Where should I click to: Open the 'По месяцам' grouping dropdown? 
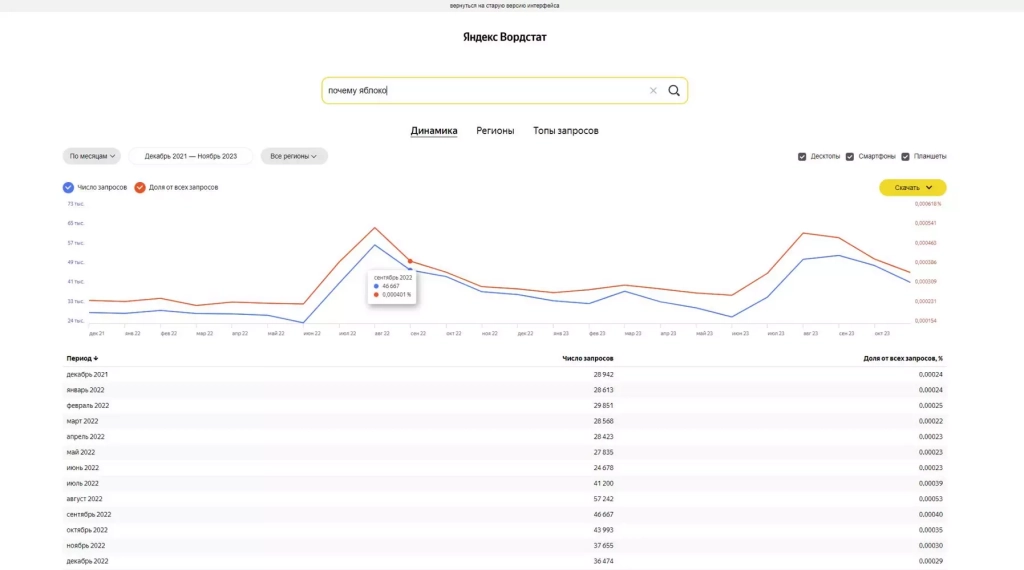point(91,156)
